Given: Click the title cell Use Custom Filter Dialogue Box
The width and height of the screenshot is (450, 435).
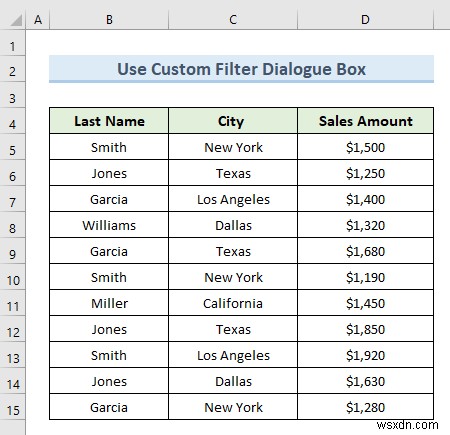Looking at the screenshot, I should pos(241,69).
